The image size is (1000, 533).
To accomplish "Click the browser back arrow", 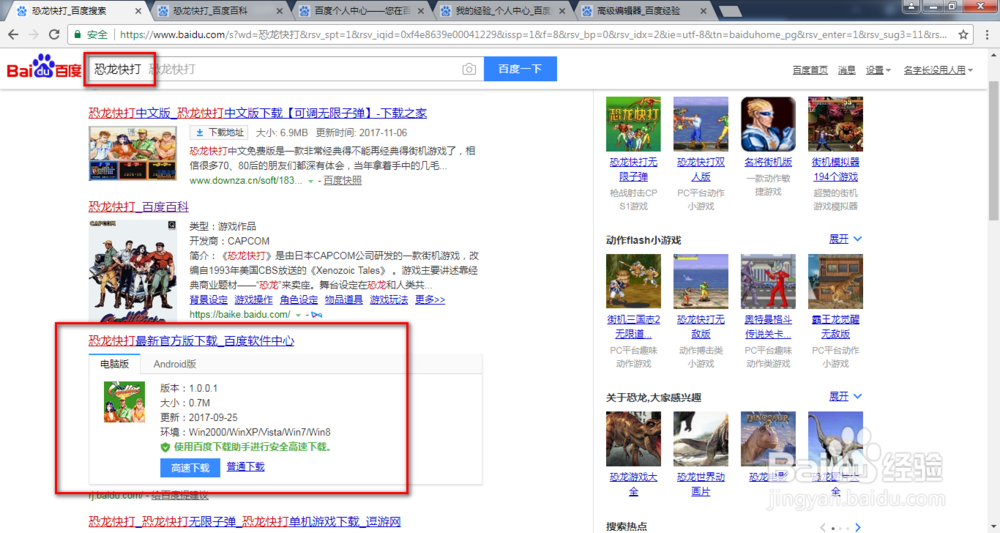I will [x=13, y=34].
